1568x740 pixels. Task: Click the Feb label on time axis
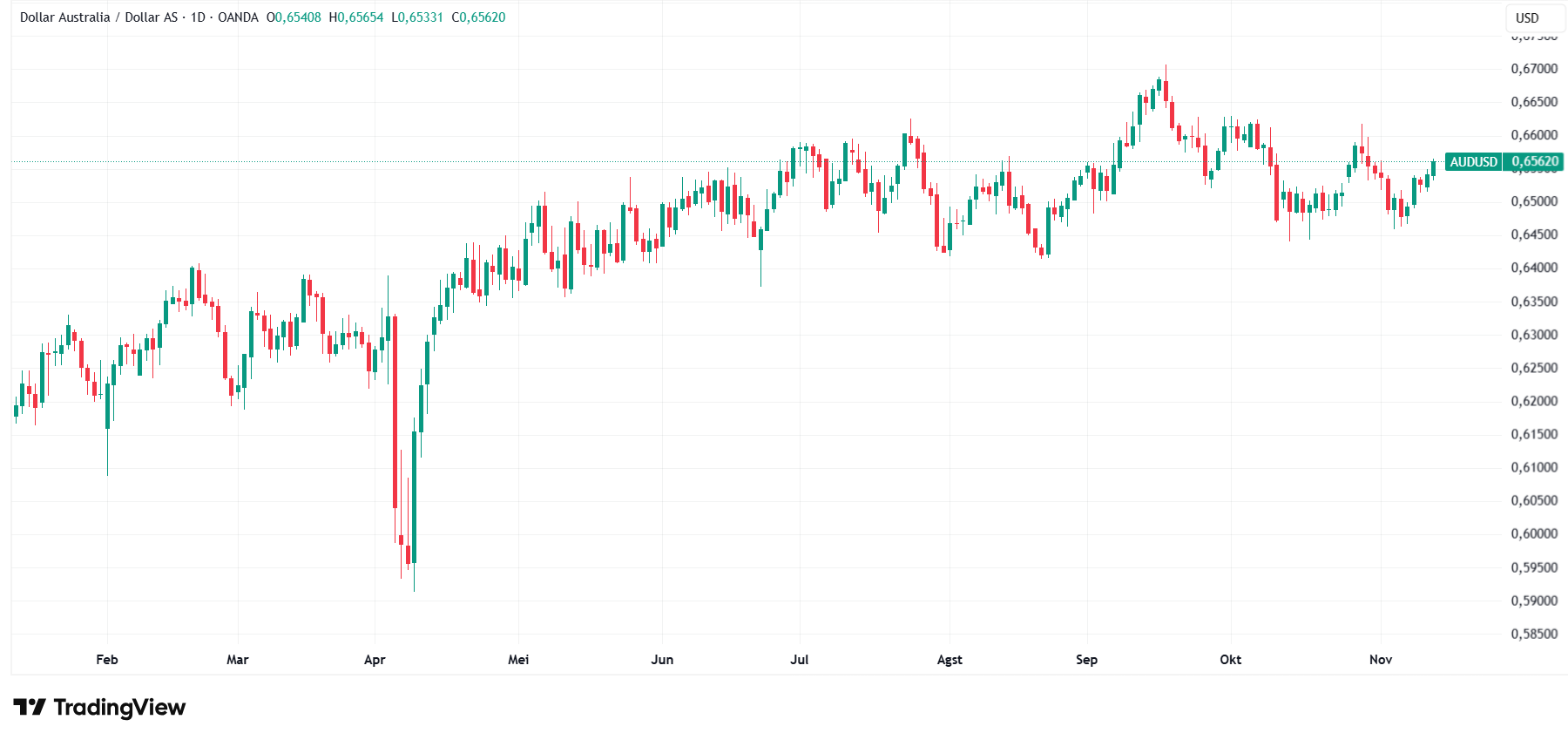click(x=107, y=659)
